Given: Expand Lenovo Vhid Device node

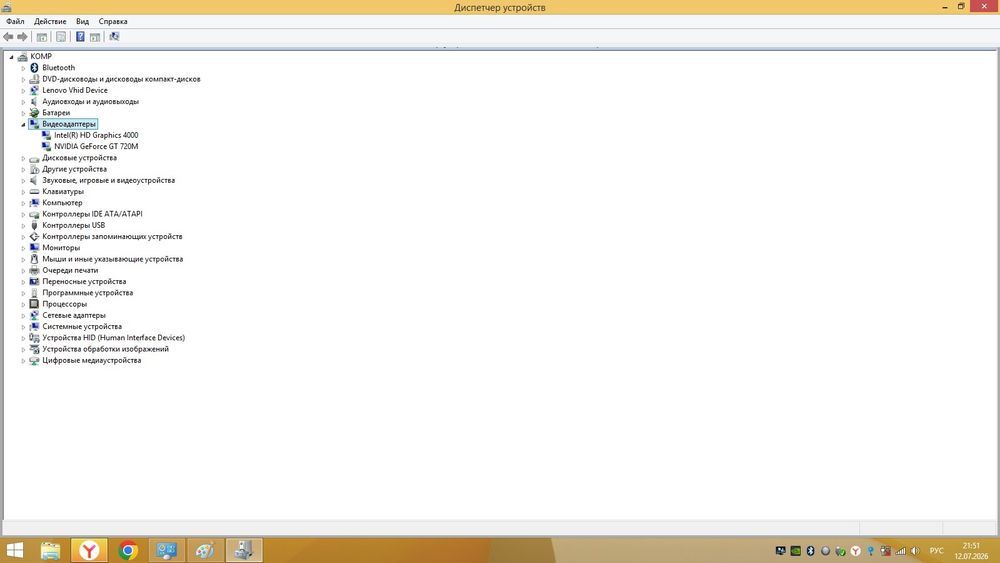Looking at the screenshot, I should tap(24, 91).
